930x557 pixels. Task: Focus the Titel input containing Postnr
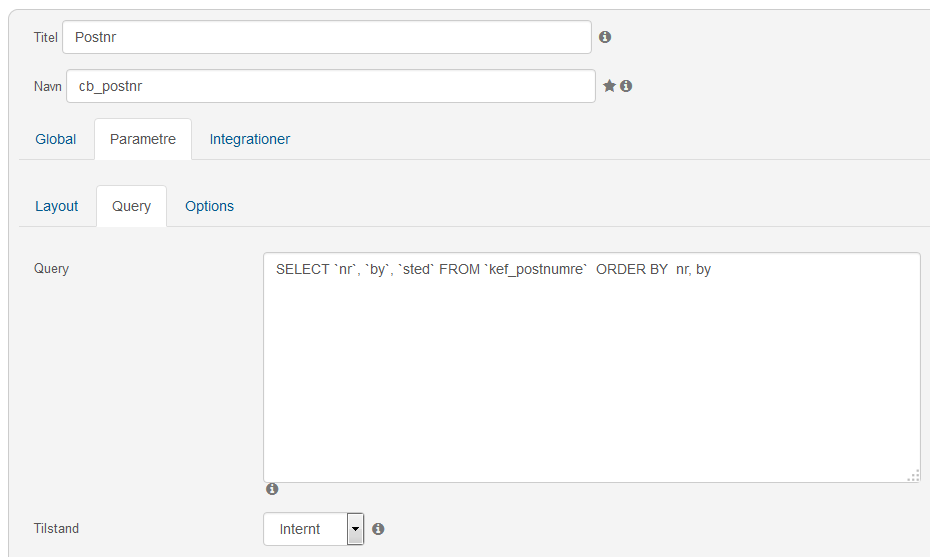pyautogui.click(x=327, y=37)
